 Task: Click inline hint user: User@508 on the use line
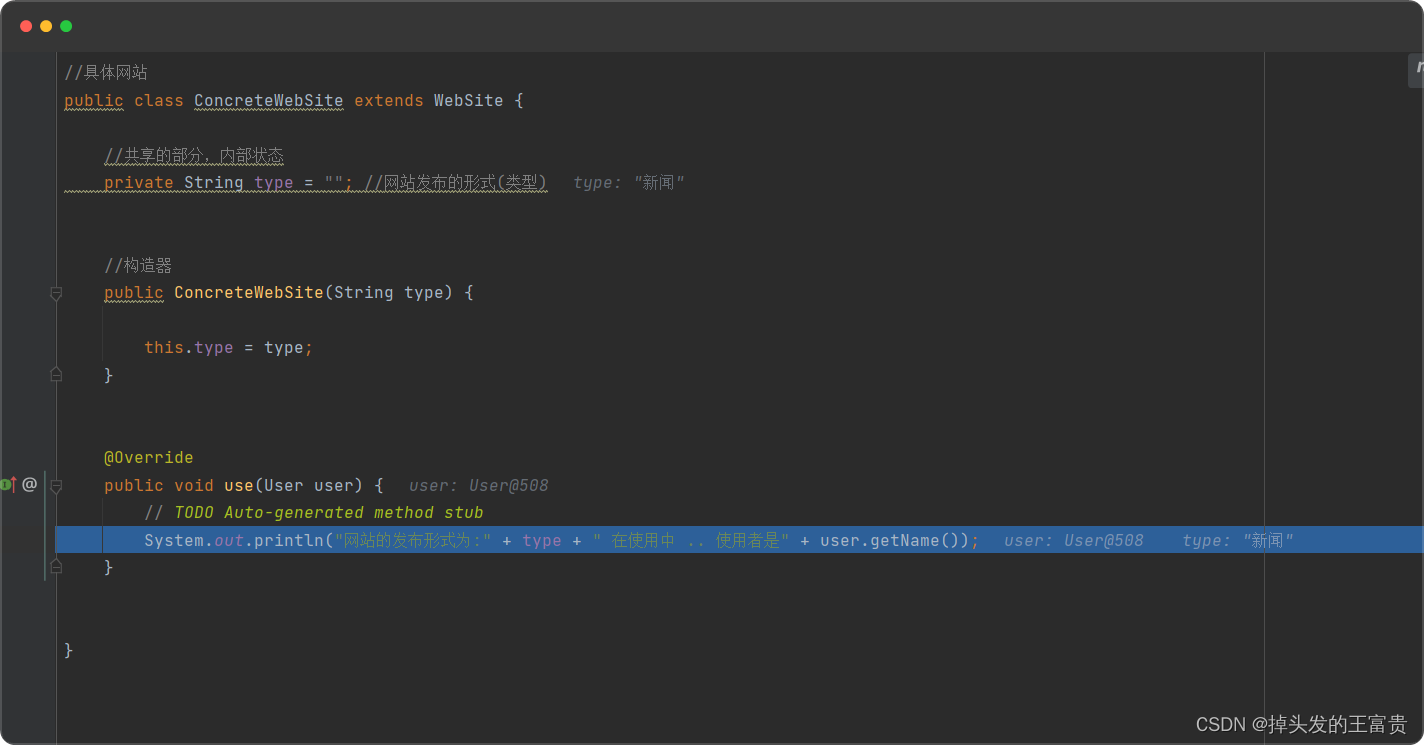(479, 485)
